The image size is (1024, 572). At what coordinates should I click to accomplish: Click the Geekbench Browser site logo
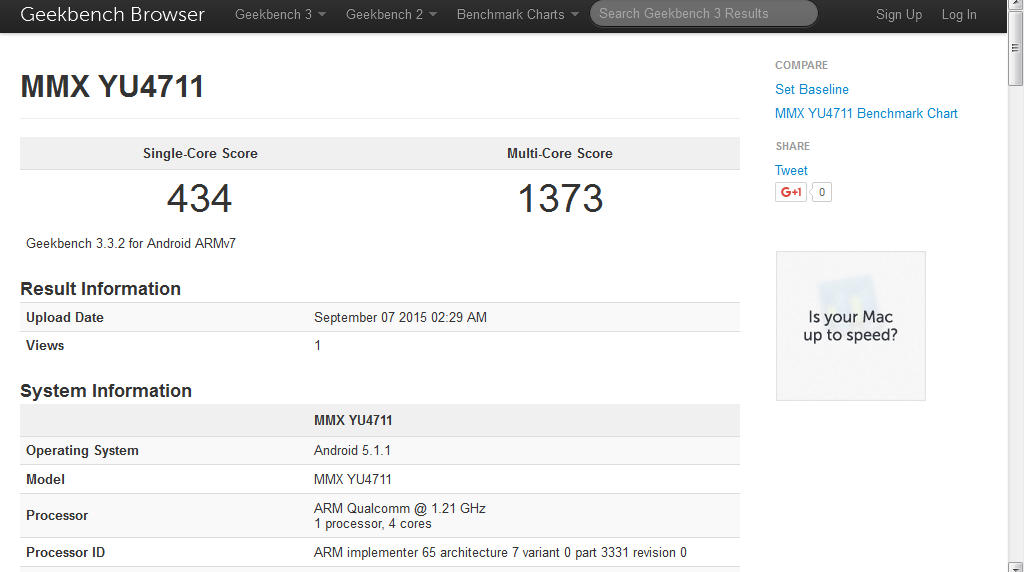[112, 15]
